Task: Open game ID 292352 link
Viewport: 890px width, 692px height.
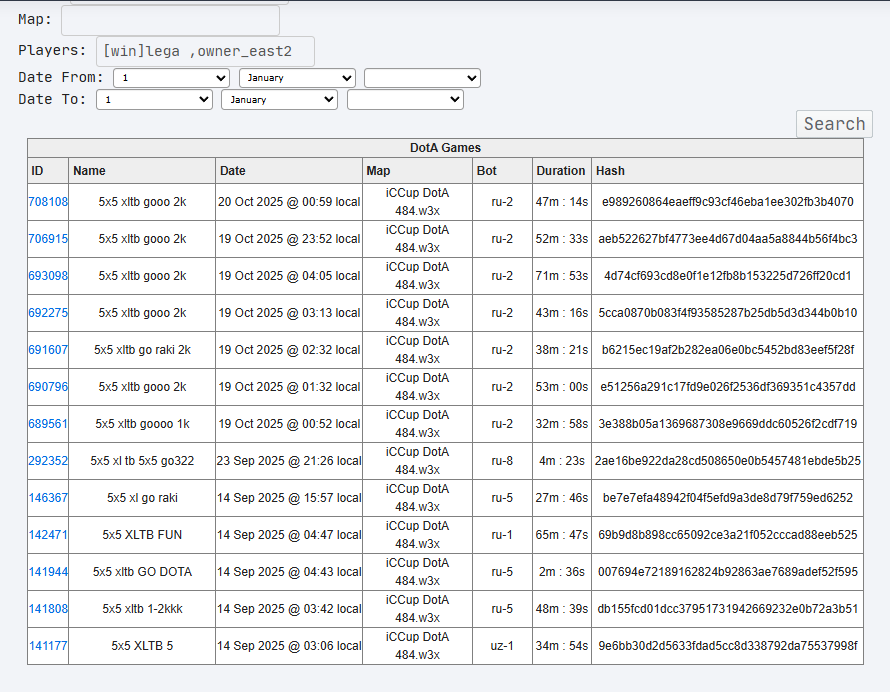Action: coord(48,460)
